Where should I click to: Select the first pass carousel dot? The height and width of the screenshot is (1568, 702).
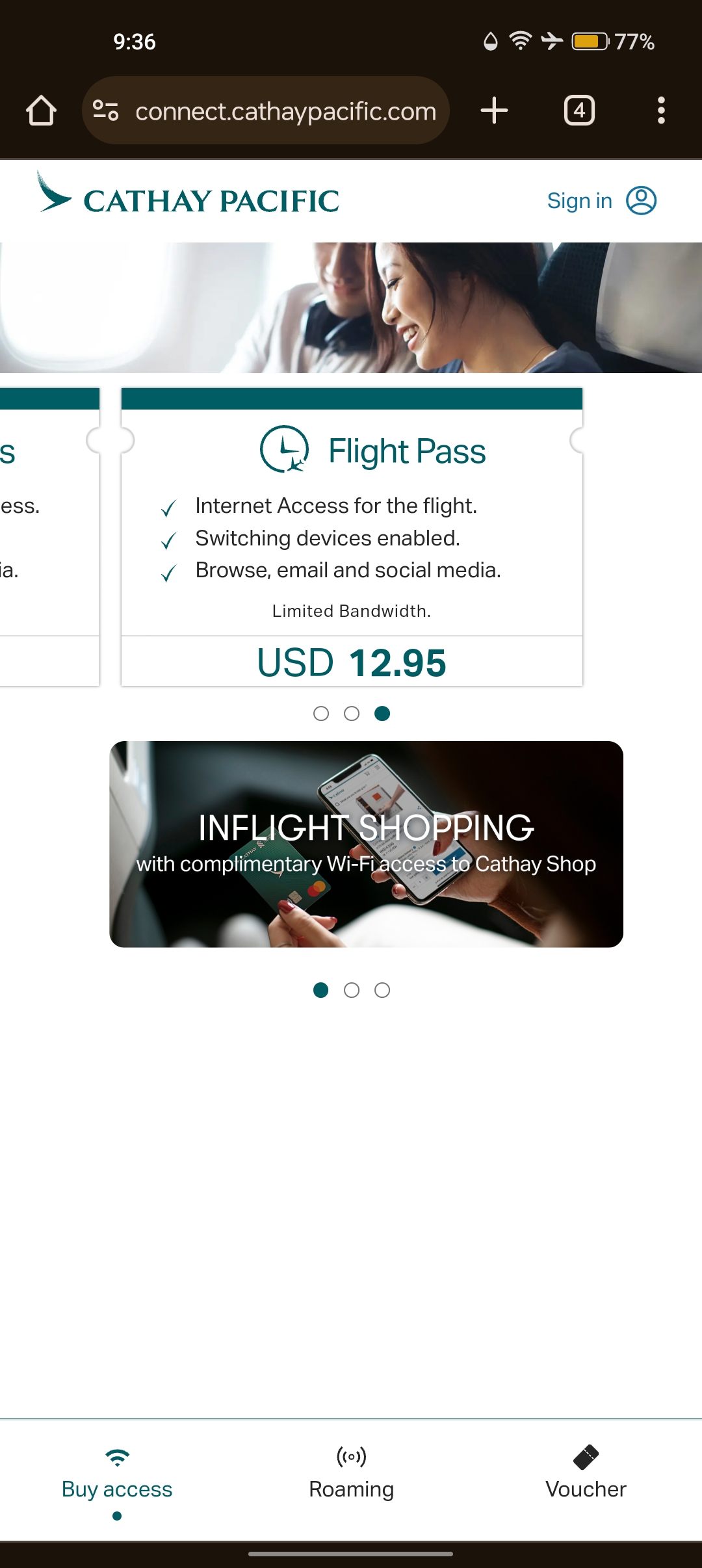click(321, 714)
